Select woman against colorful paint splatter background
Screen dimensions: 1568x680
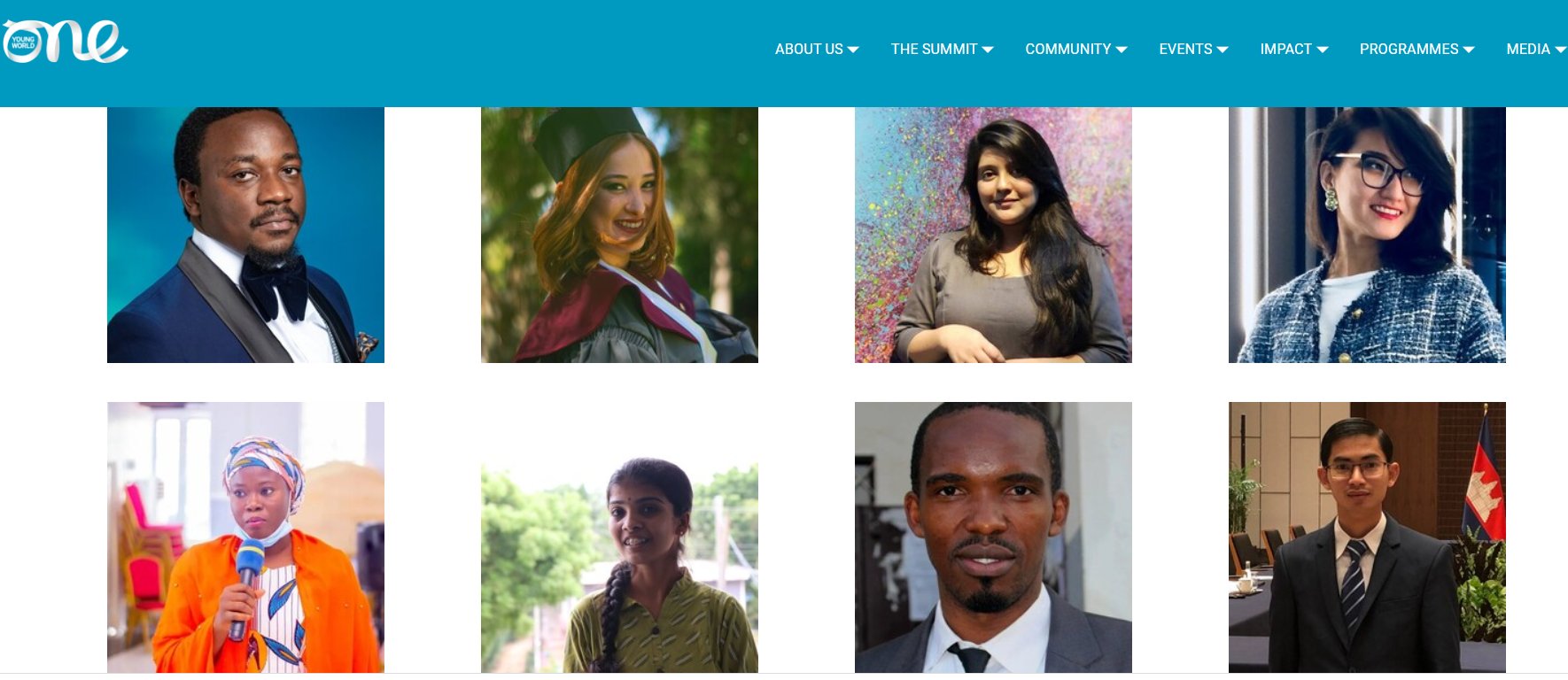tap(993, 235)
